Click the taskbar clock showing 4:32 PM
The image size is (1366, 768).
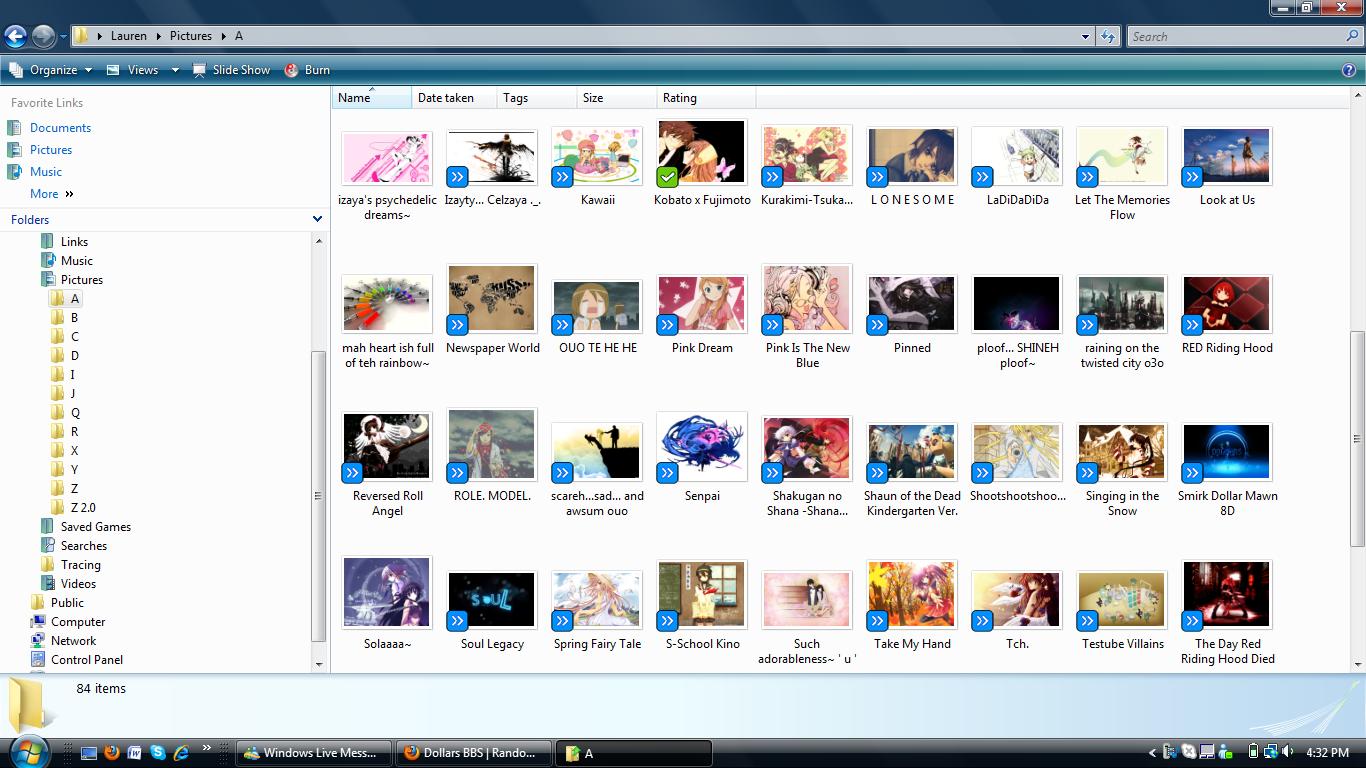pos(1327,752)
